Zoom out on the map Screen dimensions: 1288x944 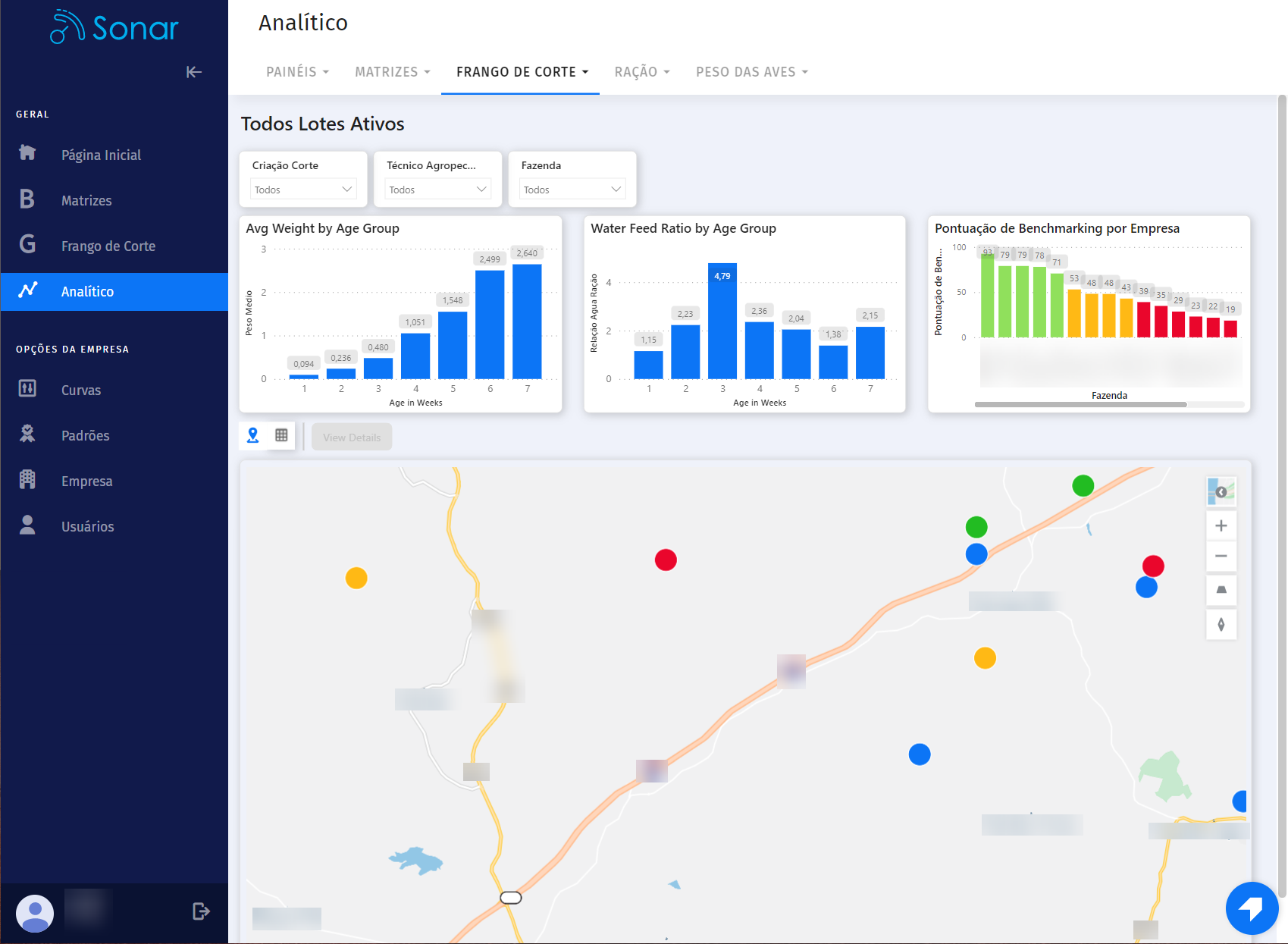pyautogui.click(x=1221, y=556)
